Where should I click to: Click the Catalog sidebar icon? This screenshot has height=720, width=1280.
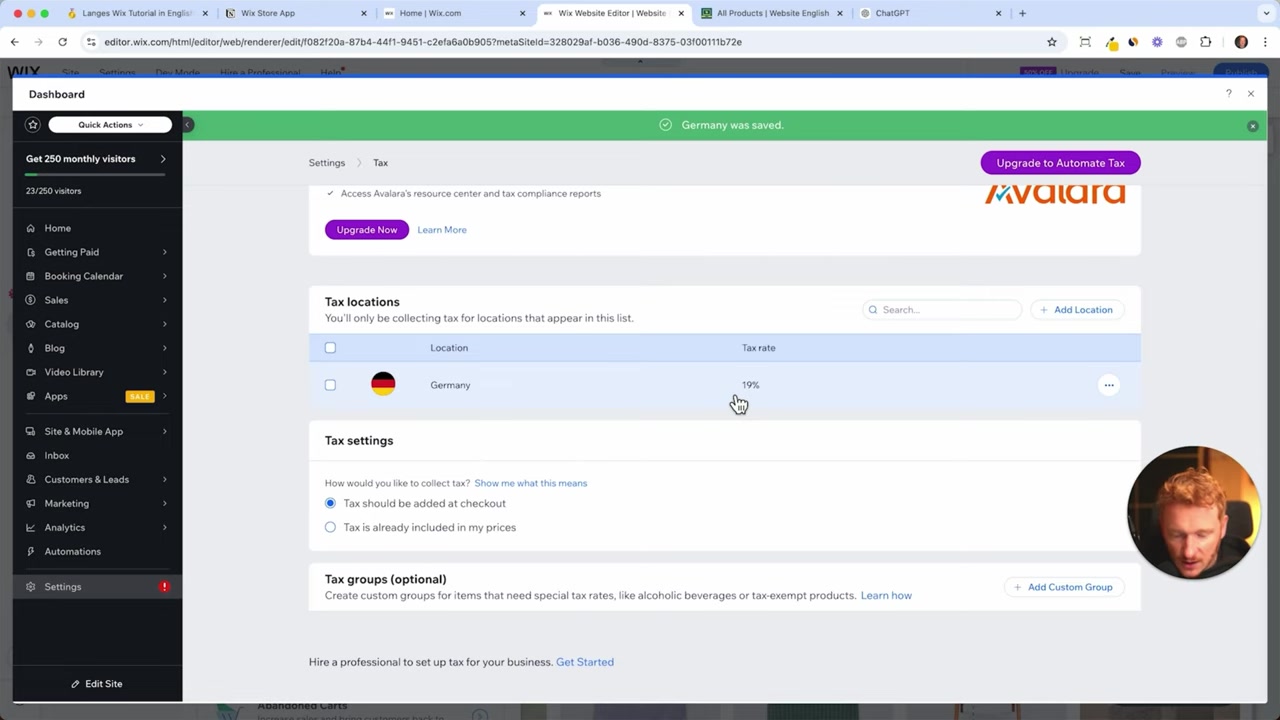click(31, 324)
